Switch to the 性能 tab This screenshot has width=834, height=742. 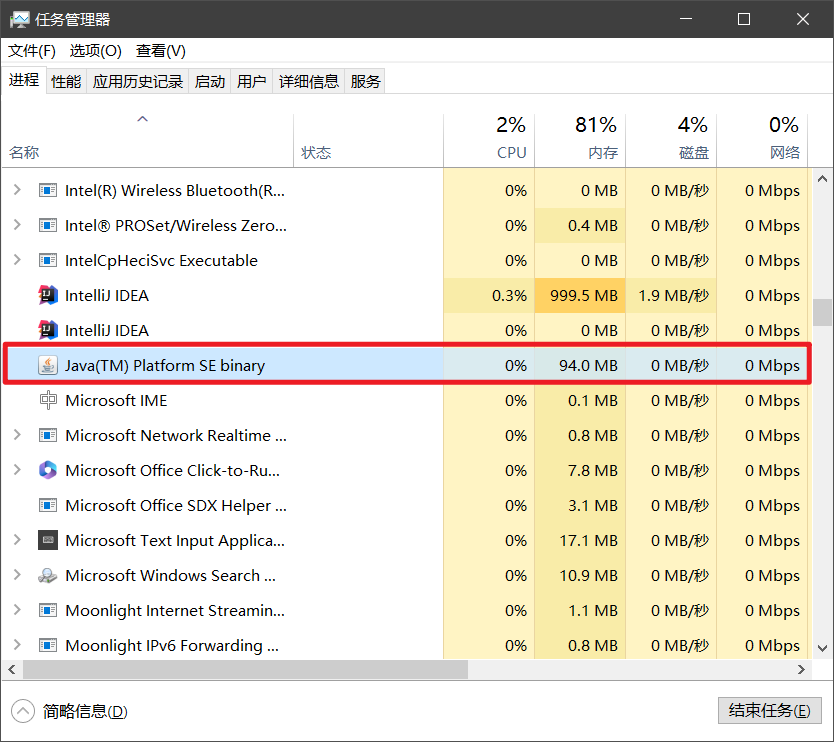pos(66,81)
